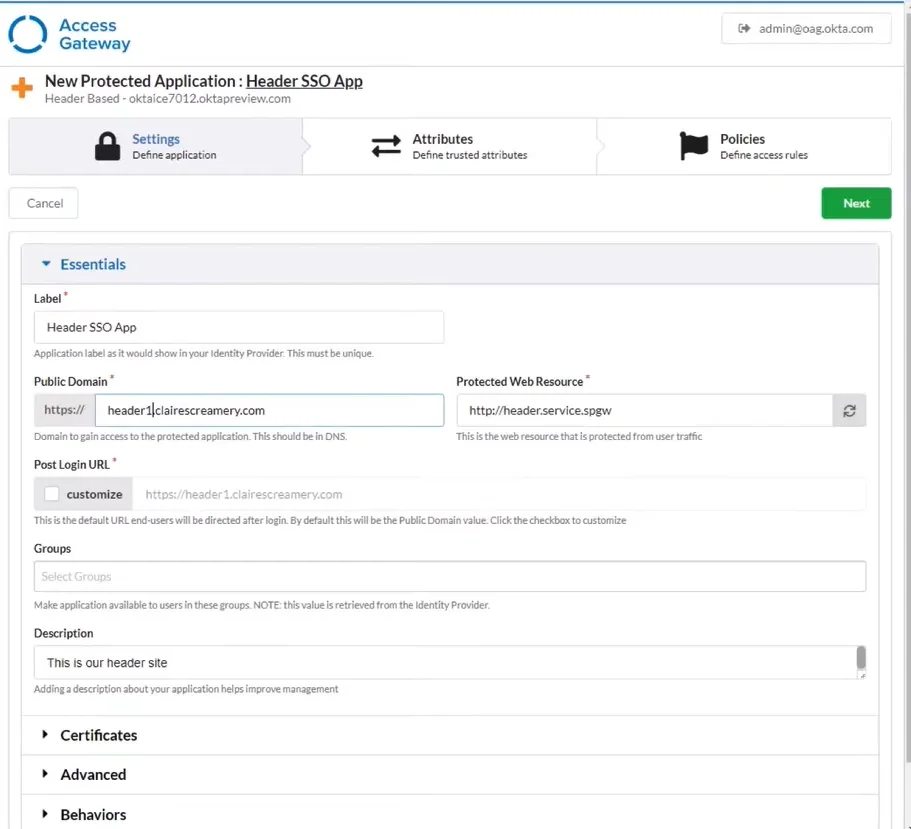The width and height of the screenshot is (911, 829).
Task: Switch to the Settings step tab
Action: pyautogui.click(x=156, y=146)
